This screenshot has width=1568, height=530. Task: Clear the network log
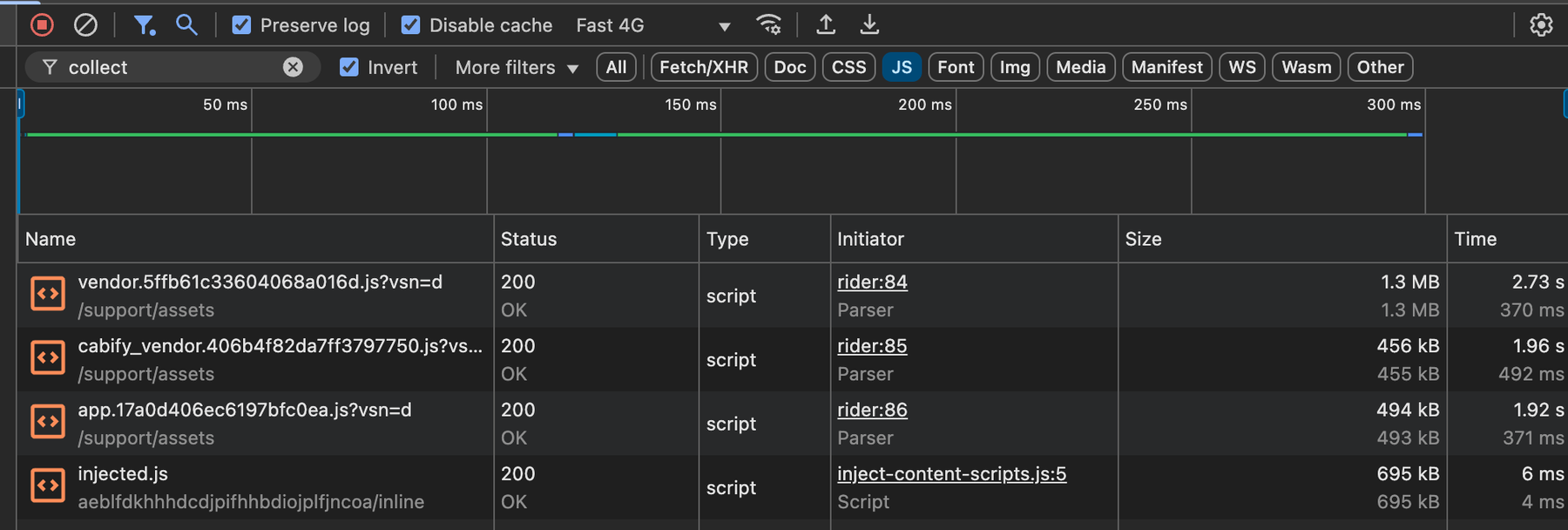85,25
